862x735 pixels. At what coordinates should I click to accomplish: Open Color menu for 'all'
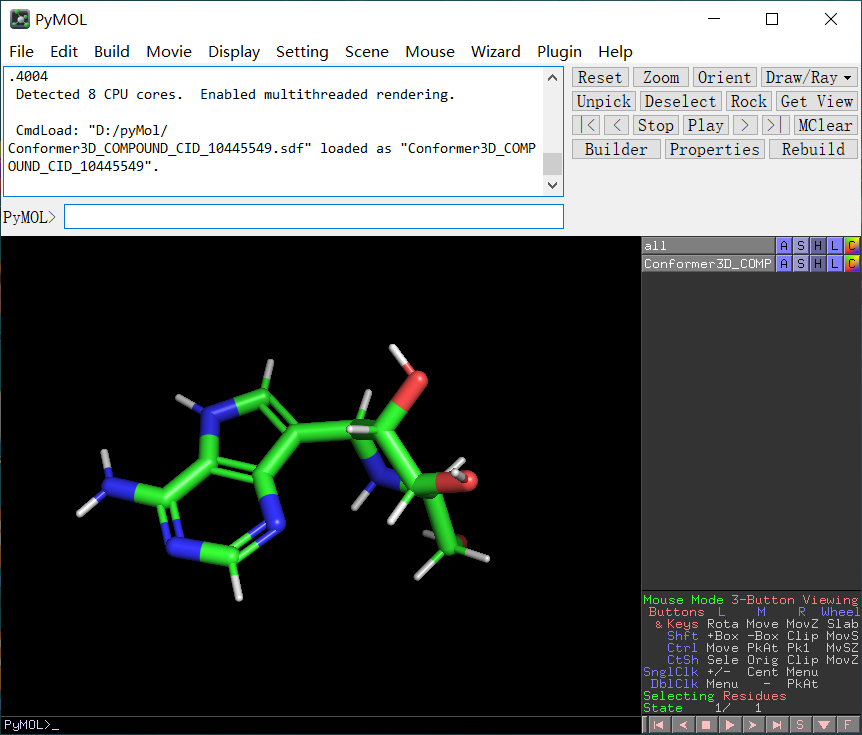coord(852,246)
